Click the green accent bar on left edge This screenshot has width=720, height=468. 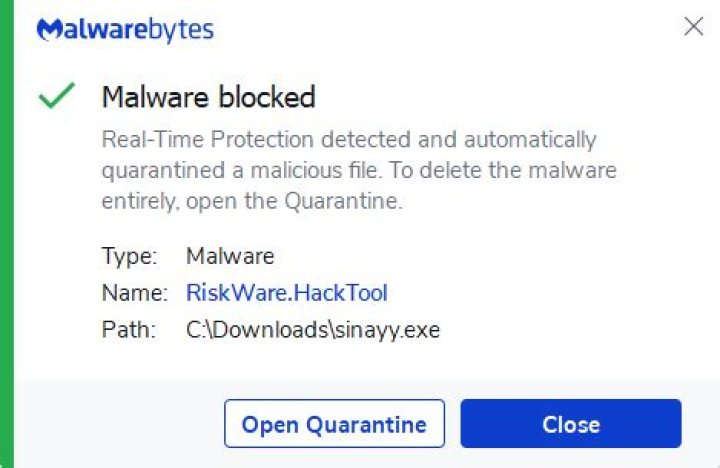tap(6, 234)
